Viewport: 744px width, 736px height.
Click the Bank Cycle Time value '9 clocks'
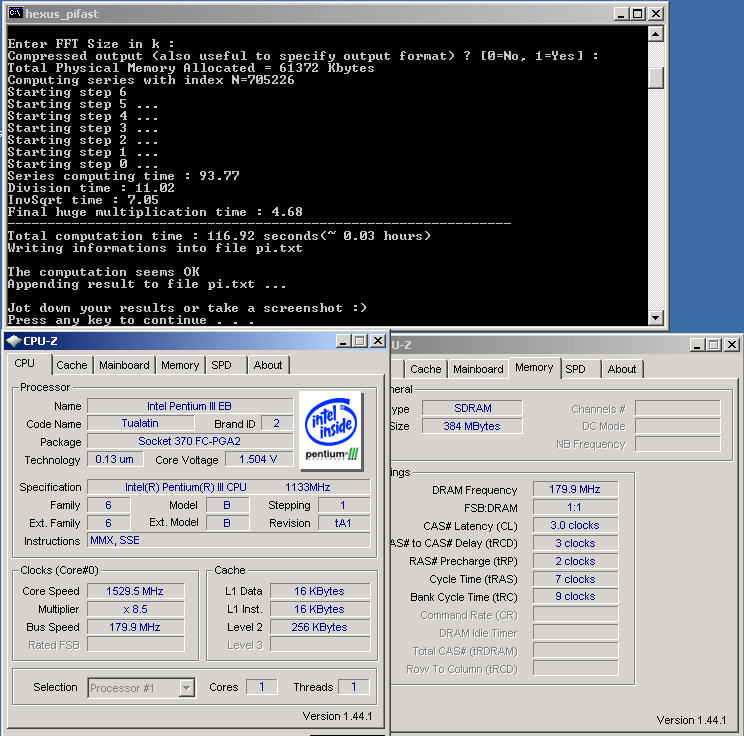[x=576, y=596]
